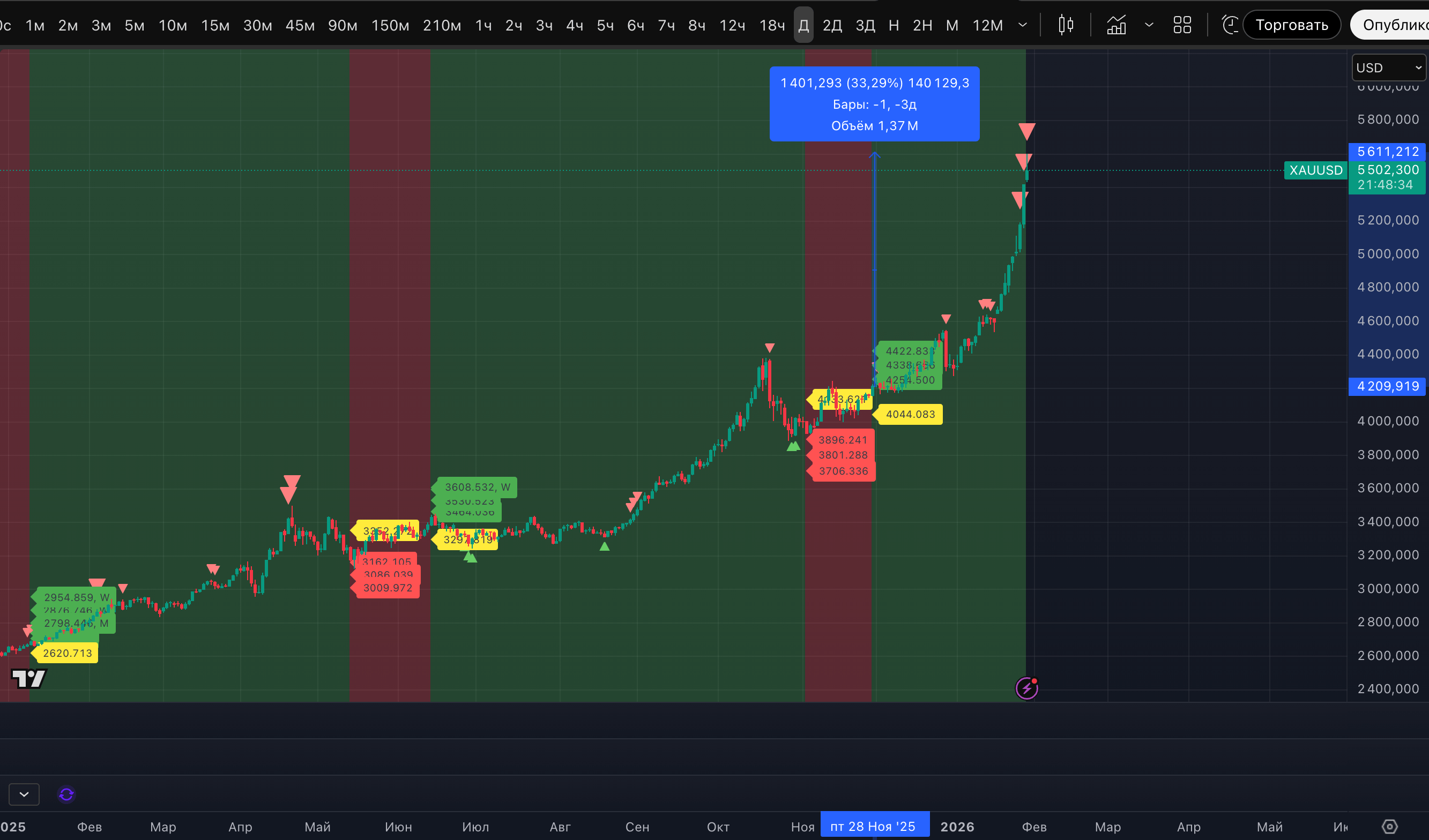Expand the timeframe list chevron after 12М
This screenshot has height=840, width=1429.
coord(1022,25)
